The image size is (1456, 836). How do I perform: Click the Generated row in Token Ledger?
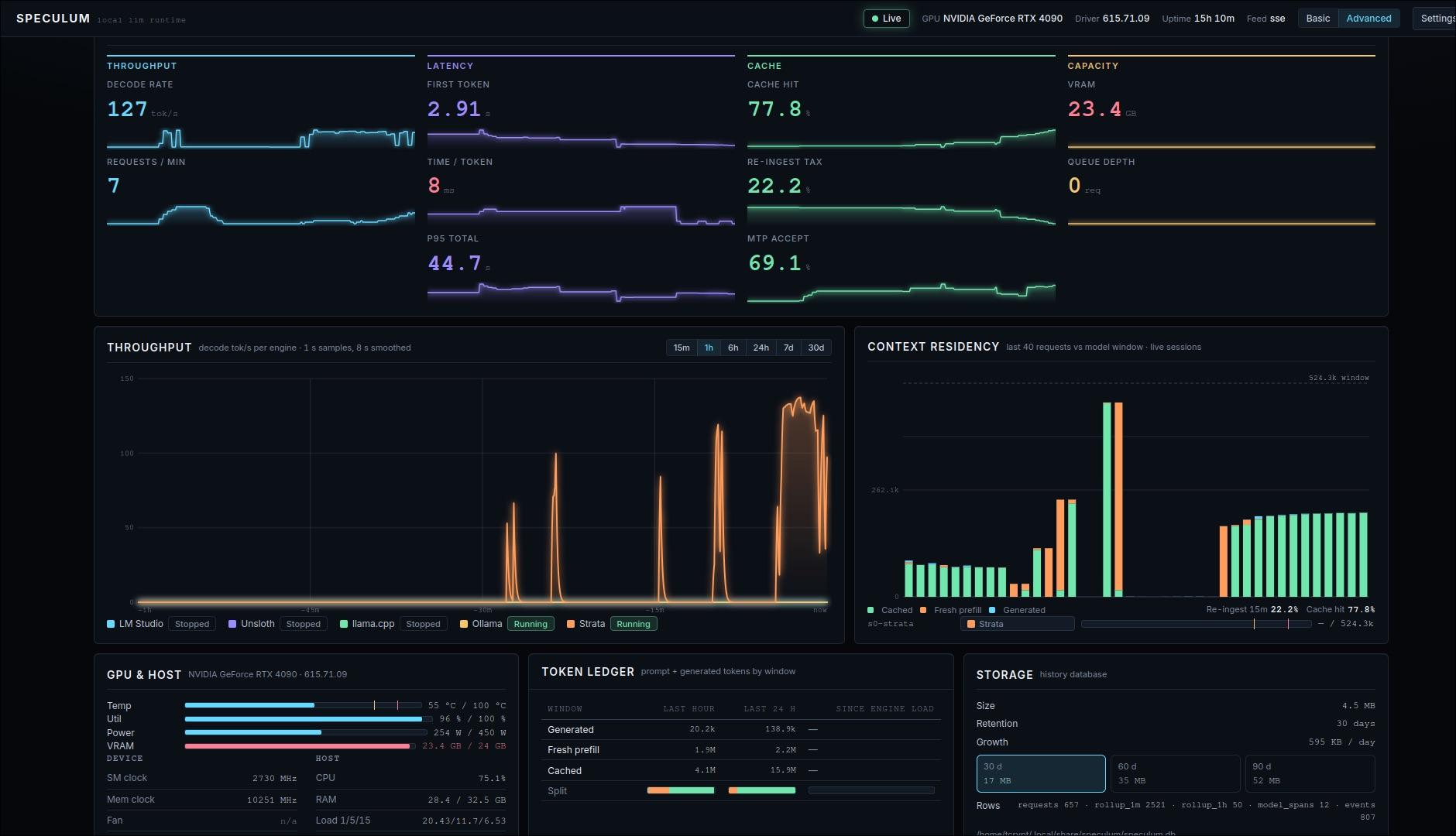(x=741, y=729)
